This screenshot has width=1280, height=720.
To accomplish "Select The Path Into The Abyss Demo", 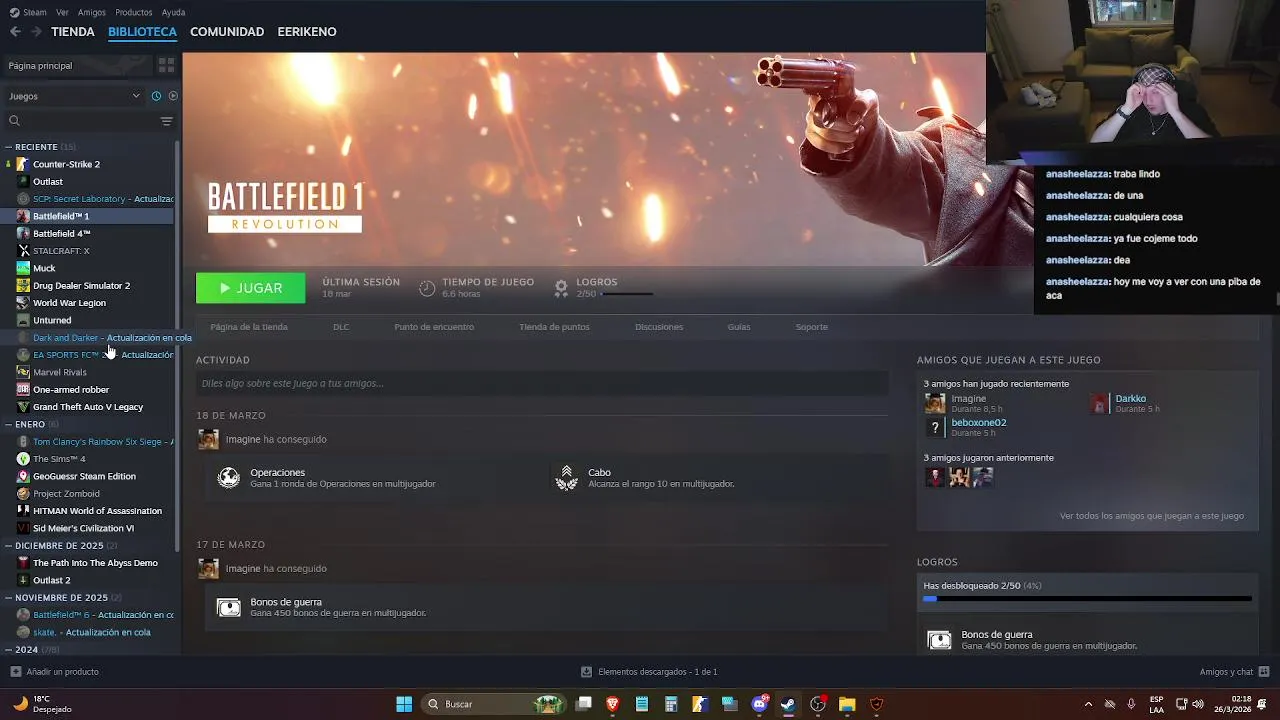I will (x=95, y=563).
